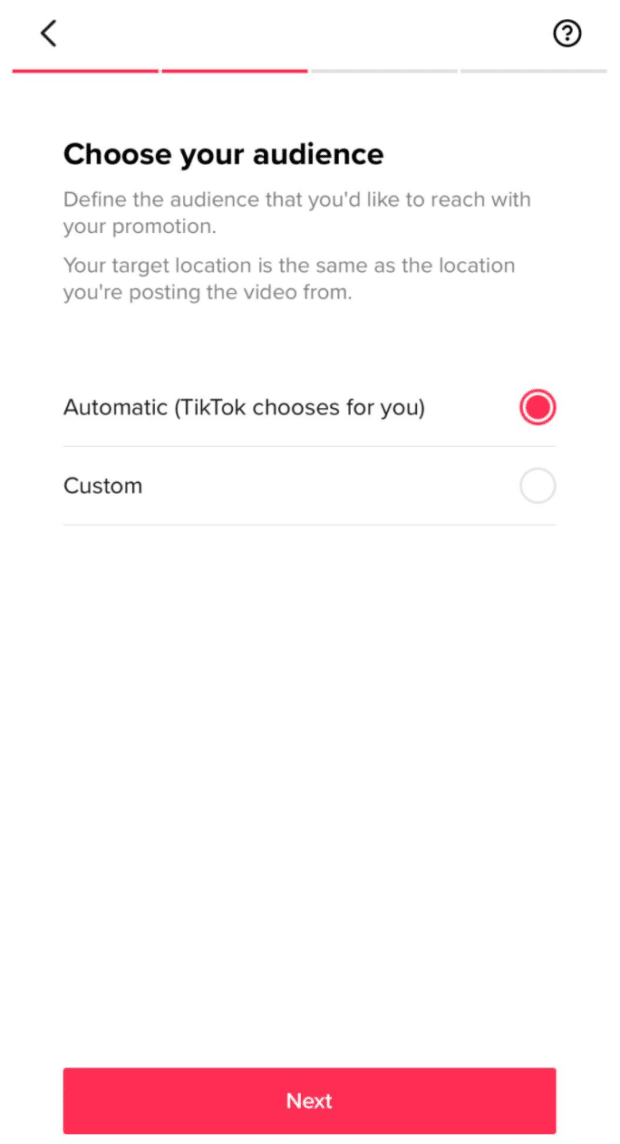Click the fourth gray progress step segment
Viewport: 620px width, 1144px height.
pos(533,72)
